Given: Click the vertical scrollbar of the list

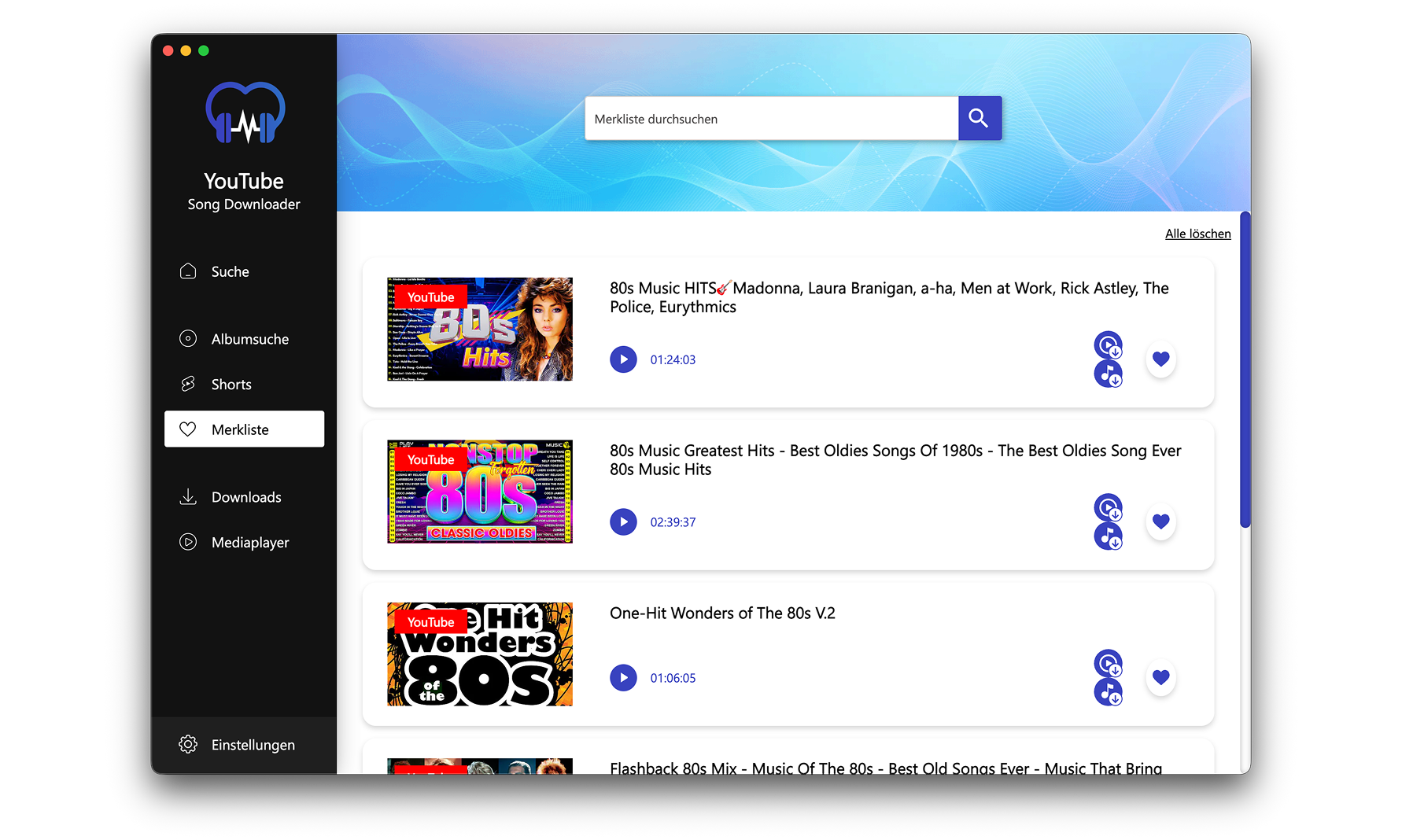Looking at the screenshot, I should 1245,370.
